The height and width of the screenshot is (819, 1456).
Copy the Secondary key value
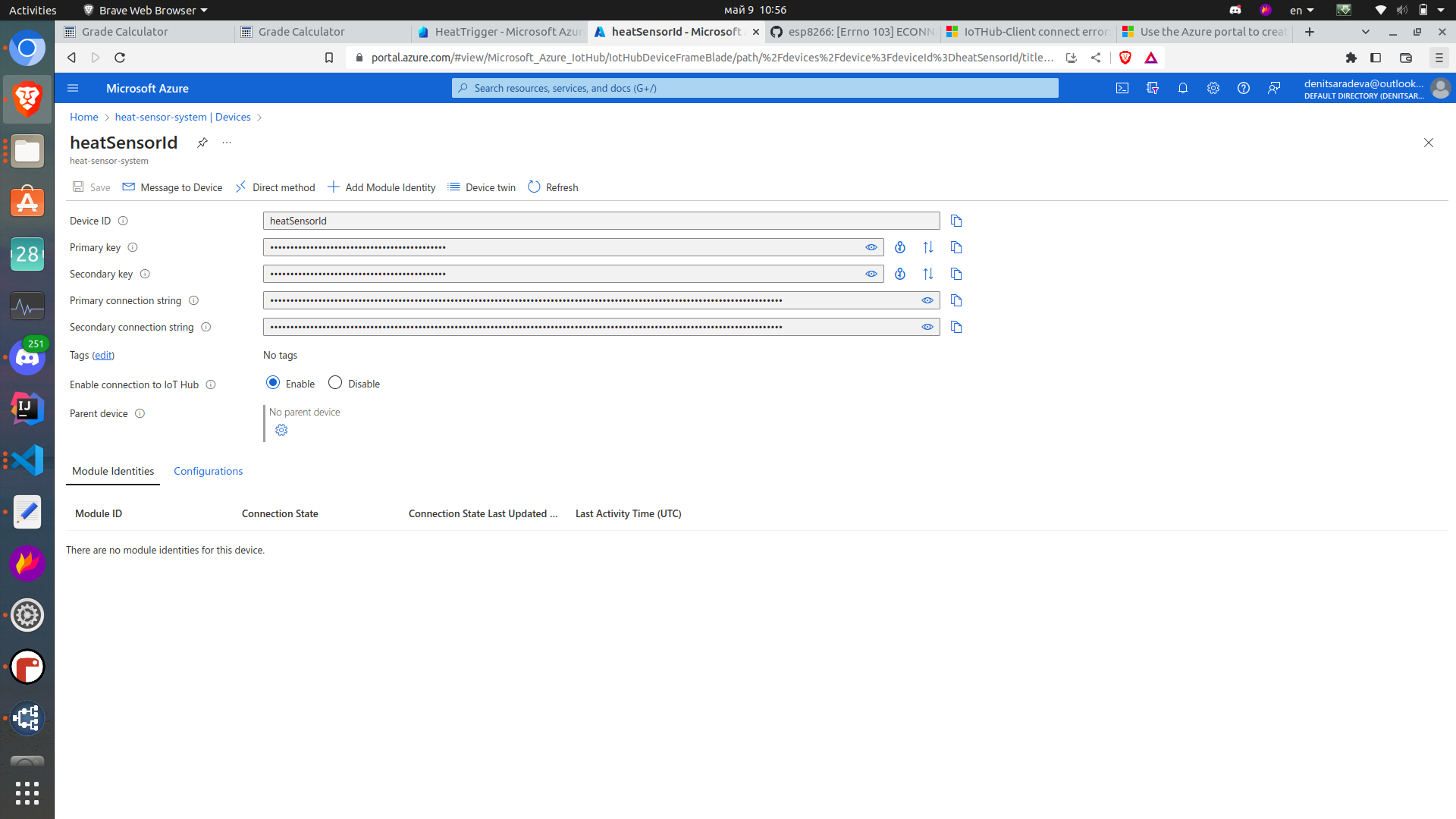pos(956,274)
